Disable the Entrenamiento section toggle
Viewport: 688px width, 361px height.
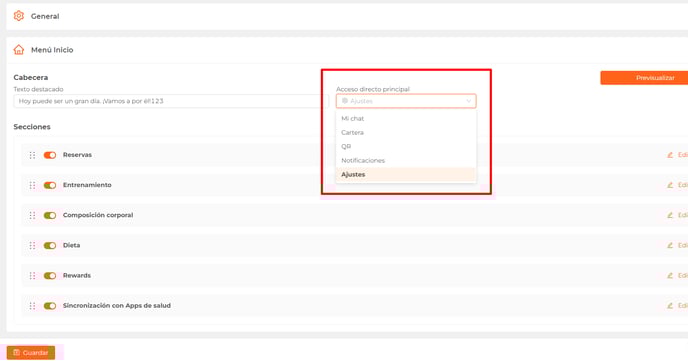click(50, 185)
